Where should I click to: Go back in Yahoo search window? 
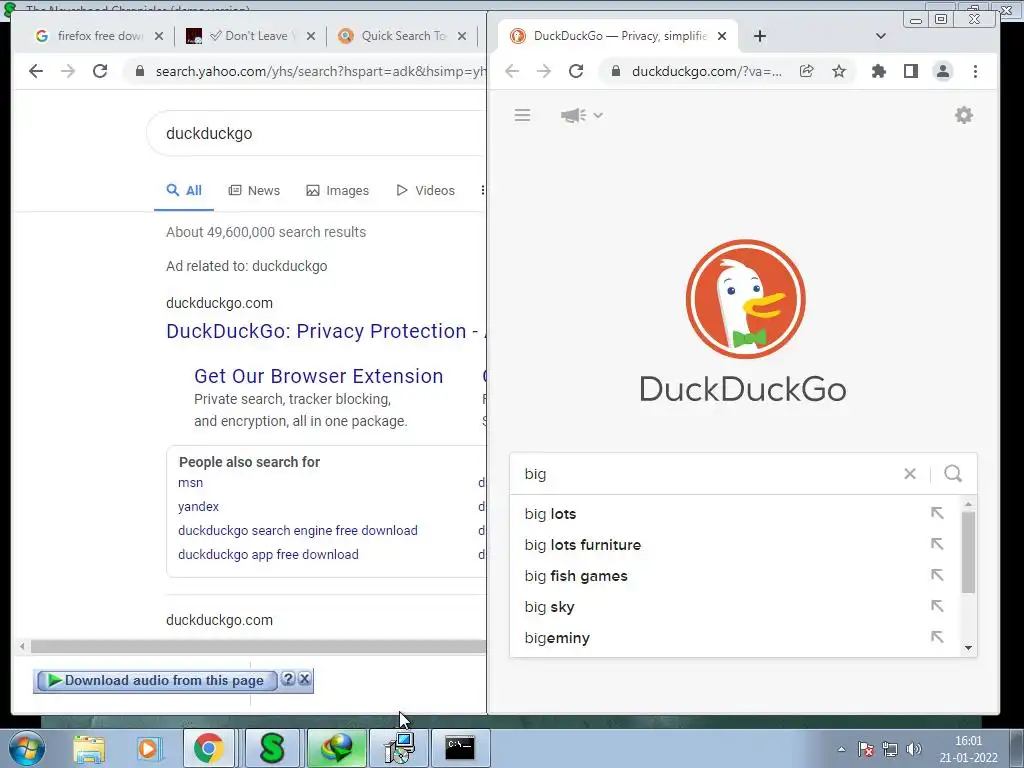36,71
